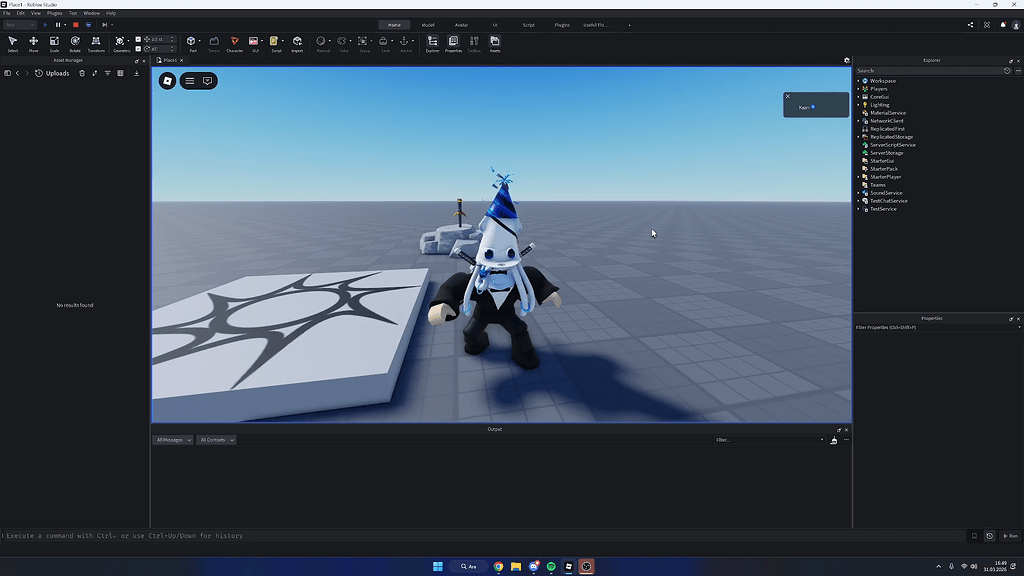Open the in-game chat icon
1024x576 pixels.
(208, 81)
